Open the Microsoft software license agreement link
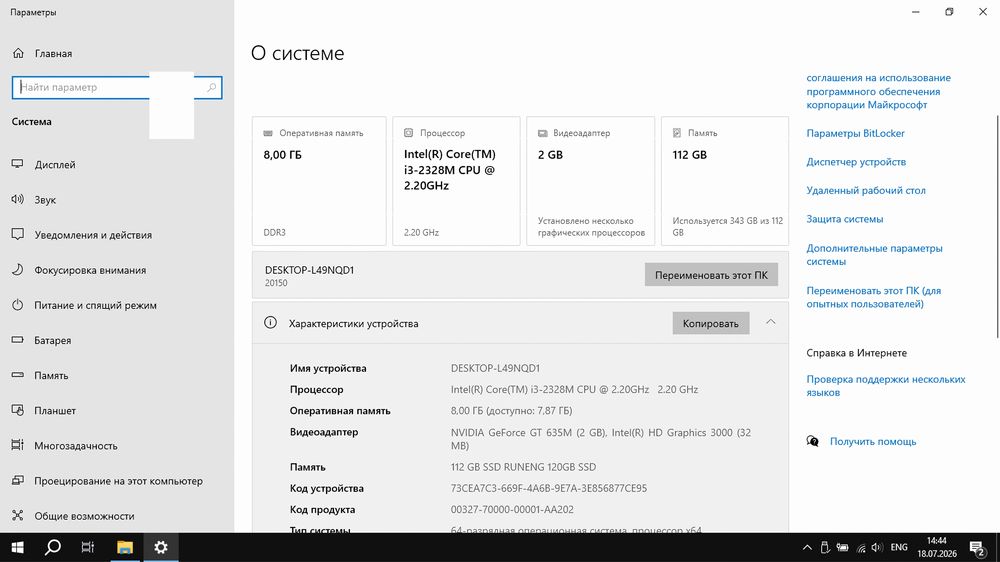The width and height of the screenshot is (1000, 562). [878, 91]
